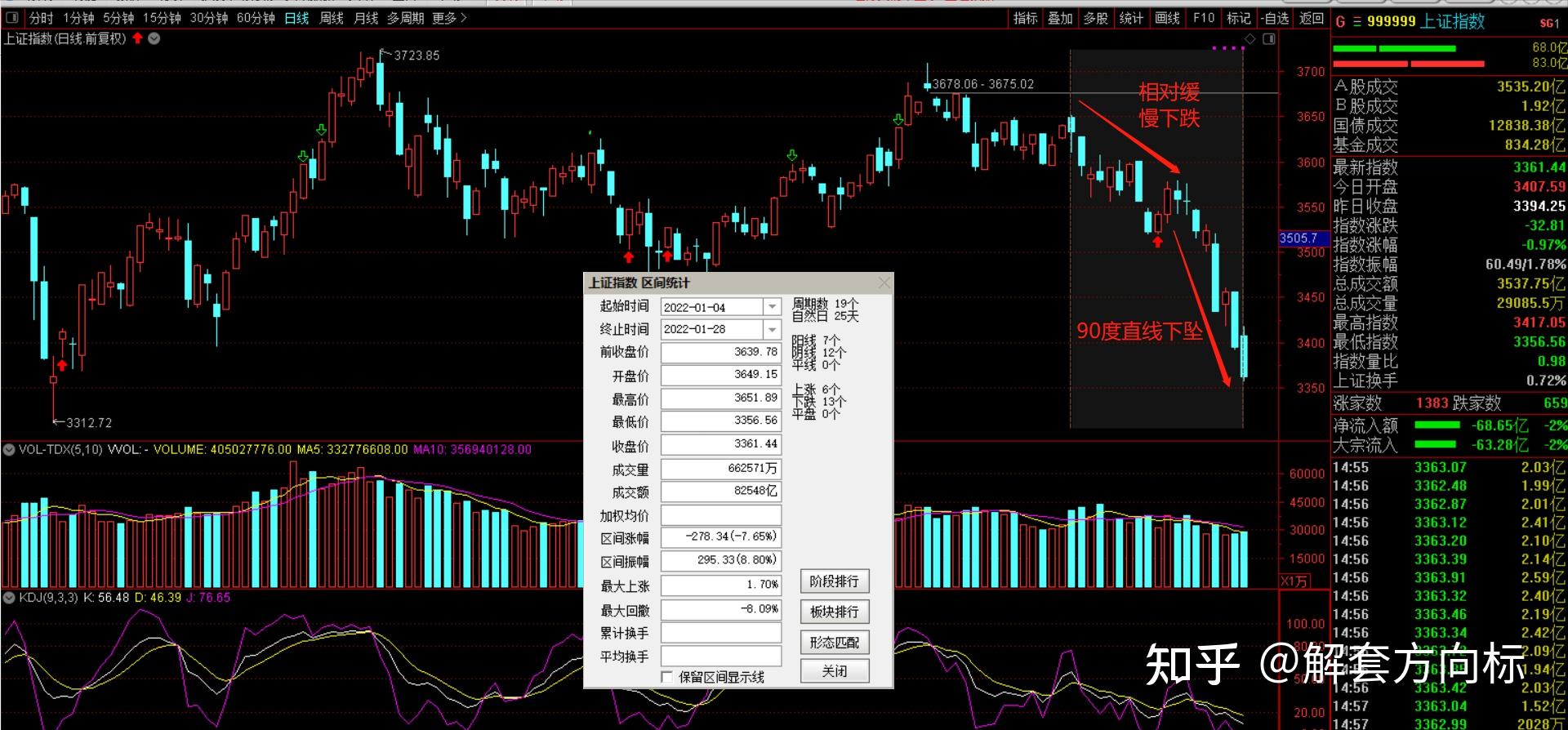
Task: Click the 终止时间 field showing 2022-01-28
Action: (x=712, y=329)
